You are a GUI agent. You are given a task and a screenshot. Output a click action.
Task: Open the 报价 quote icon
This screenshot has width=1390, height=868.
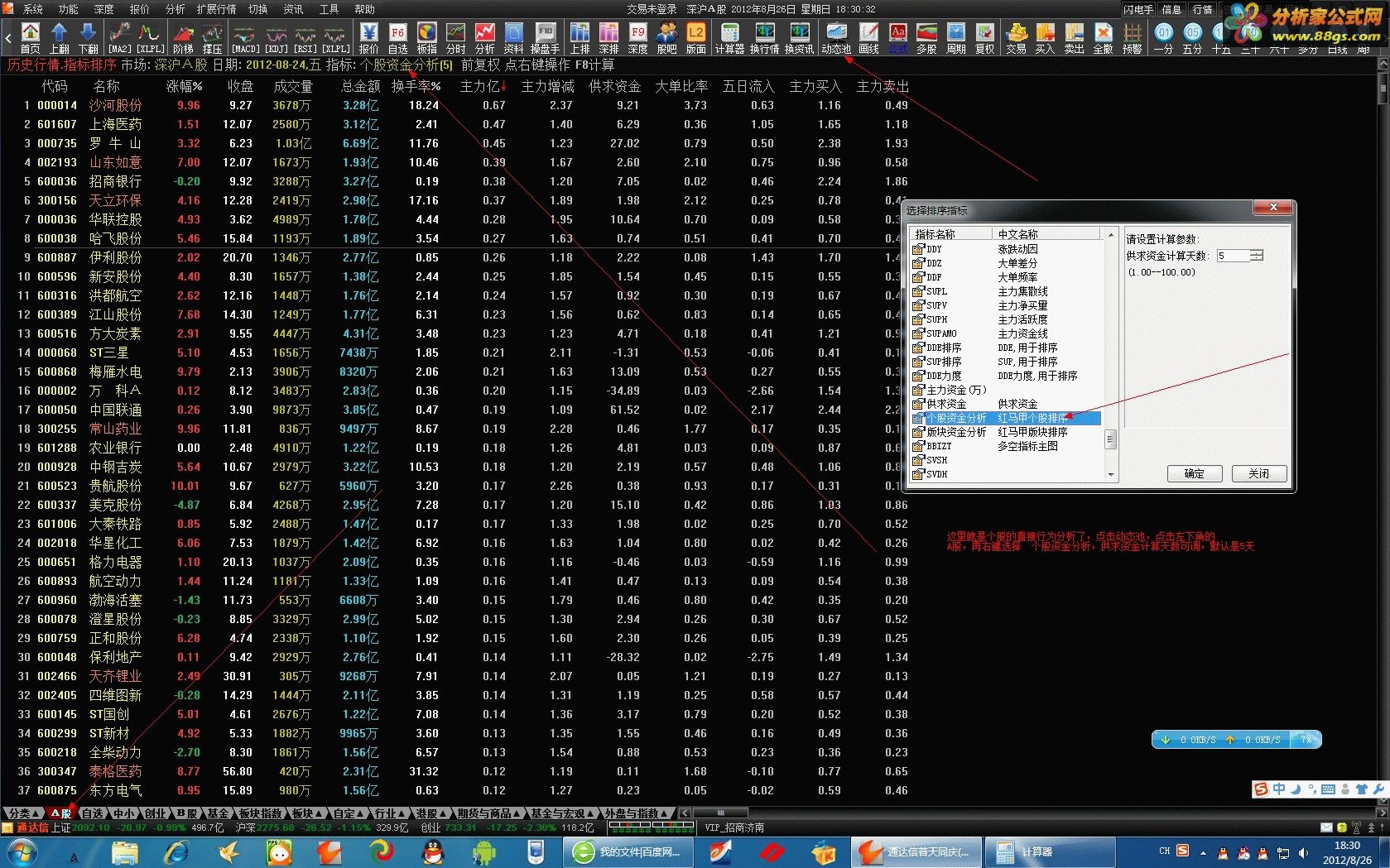369,38
